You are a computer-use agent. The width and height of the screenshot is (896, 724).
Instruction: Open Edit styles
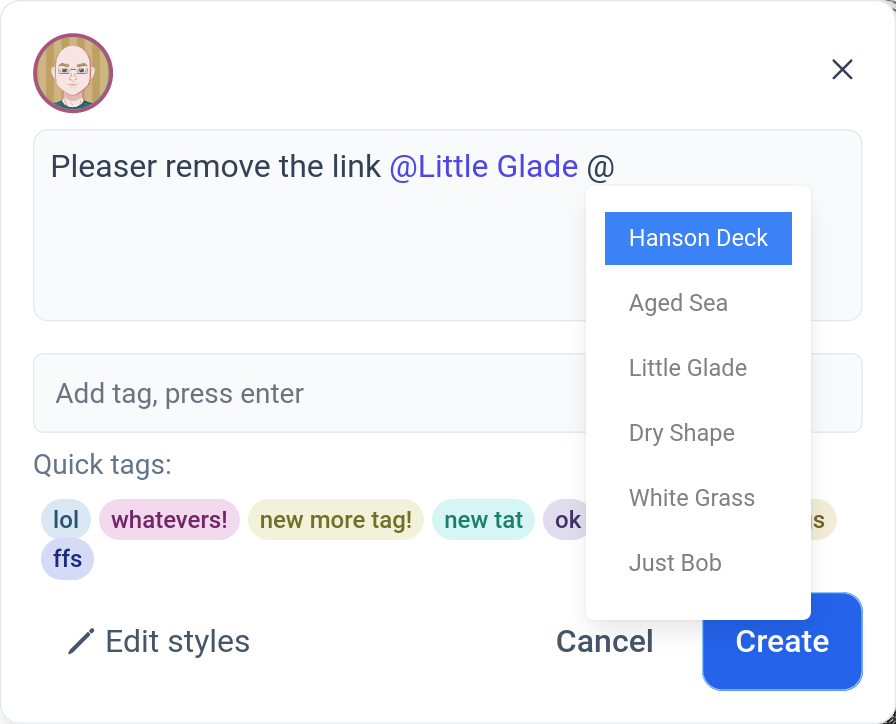click(x=159, y=641)
